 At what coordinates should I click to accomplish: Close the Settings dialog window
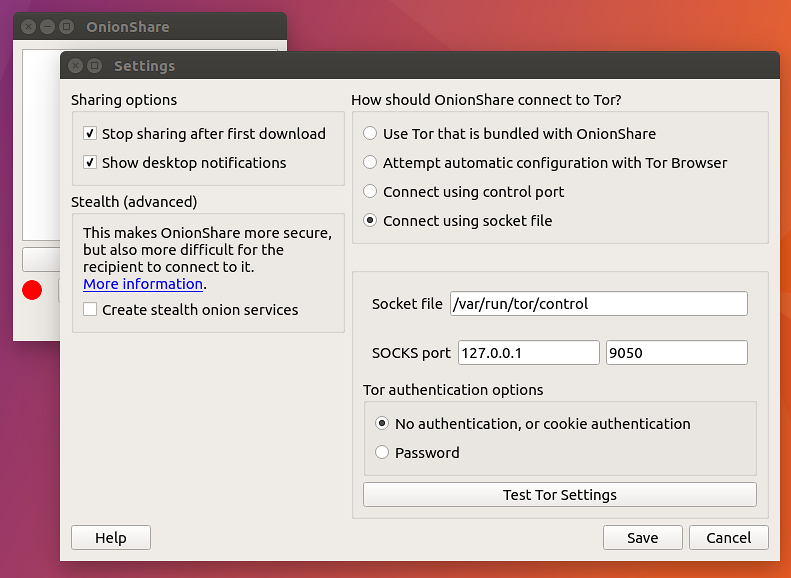[x=75, y=66]
